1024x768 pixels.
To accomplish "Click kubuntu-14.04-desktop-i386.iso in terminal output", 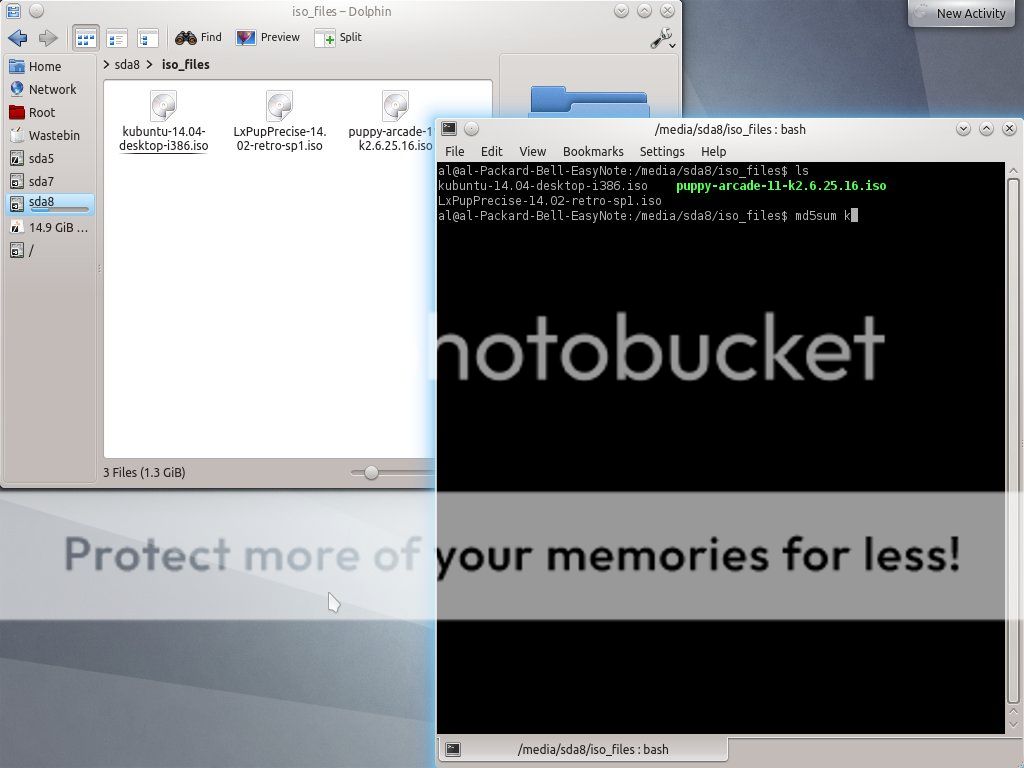I will pos(543,186).
